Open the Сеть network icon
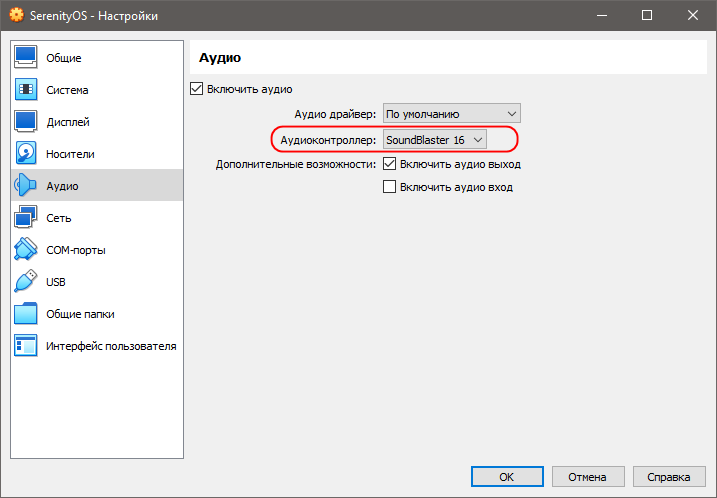The width and height of the screenshot is (717, 498). click(26, 217)
